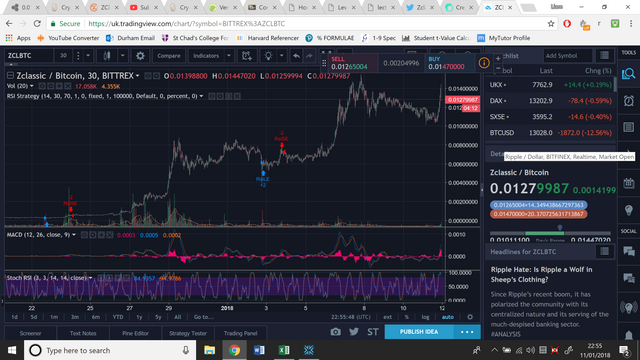
Task: Redo the chart action
Action: (309, 56)
